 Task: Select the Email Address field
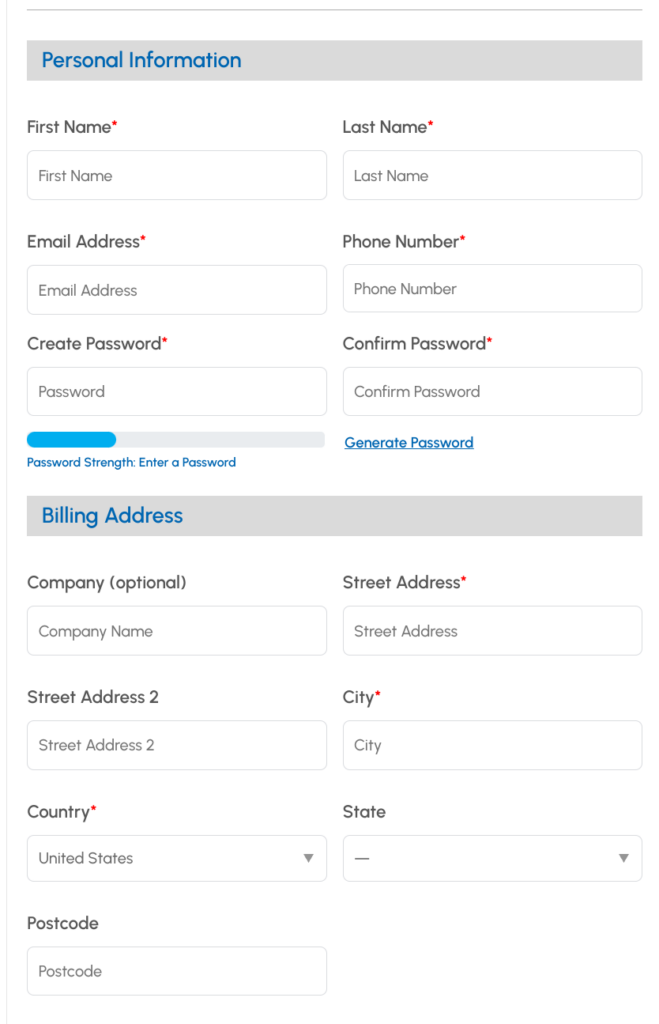176,290
